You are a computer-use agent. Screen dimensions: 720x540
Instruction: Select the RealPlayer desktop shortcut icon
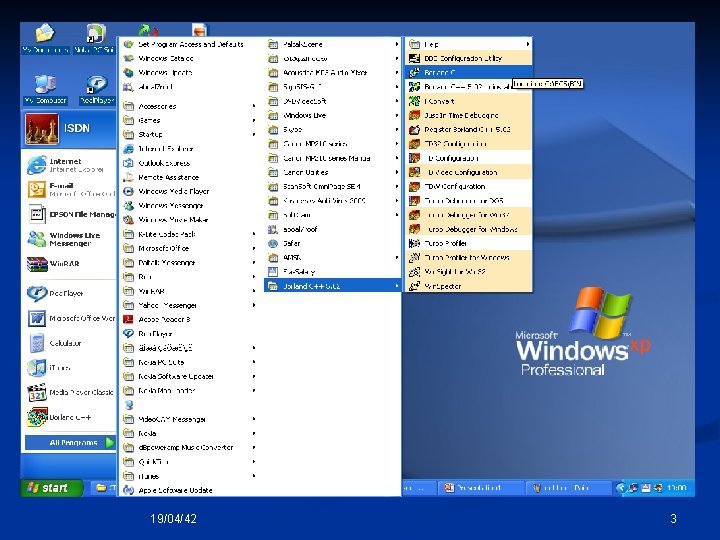[97, 90]
